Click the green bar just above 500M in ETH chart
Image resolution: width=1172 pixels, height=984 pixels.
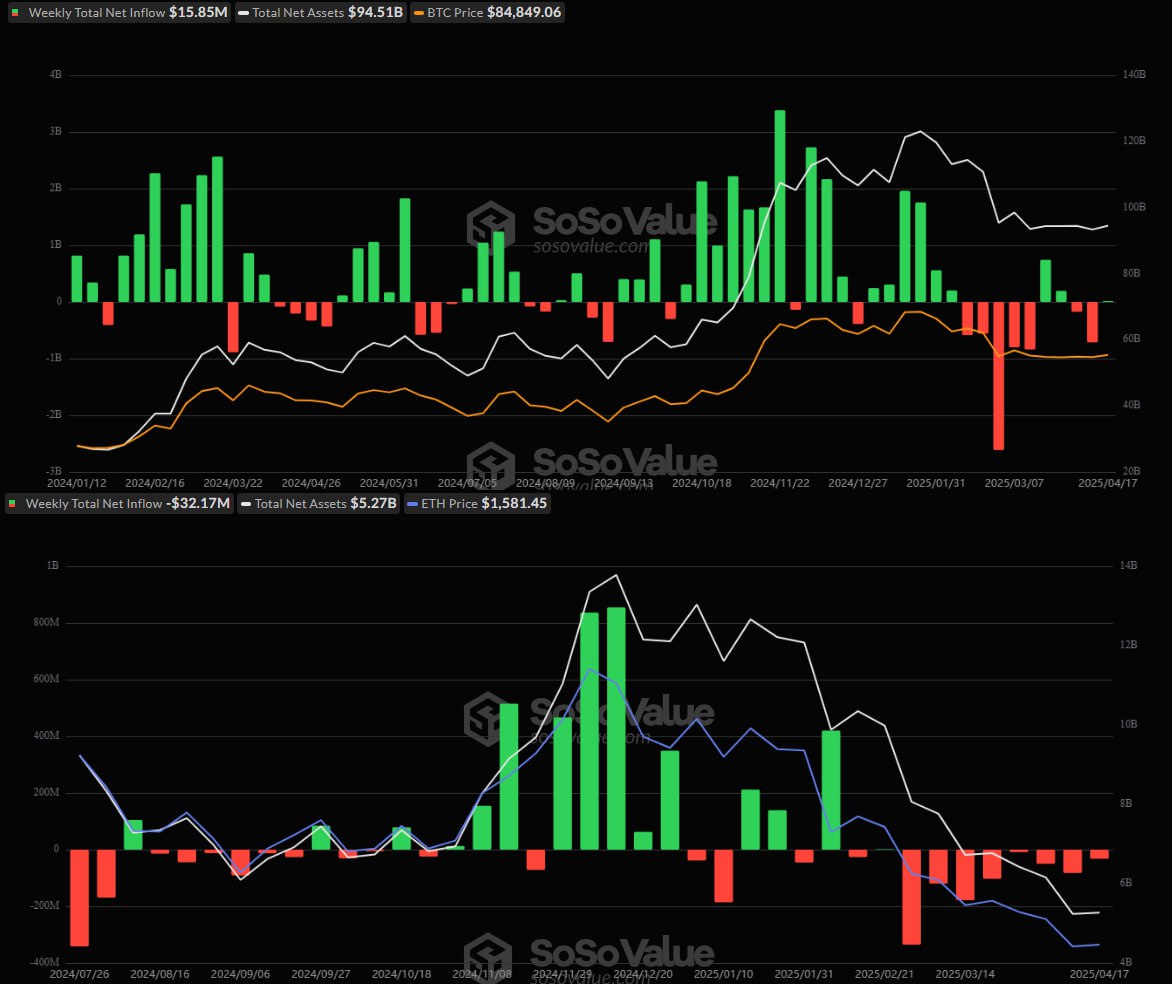tap(508, 777)
